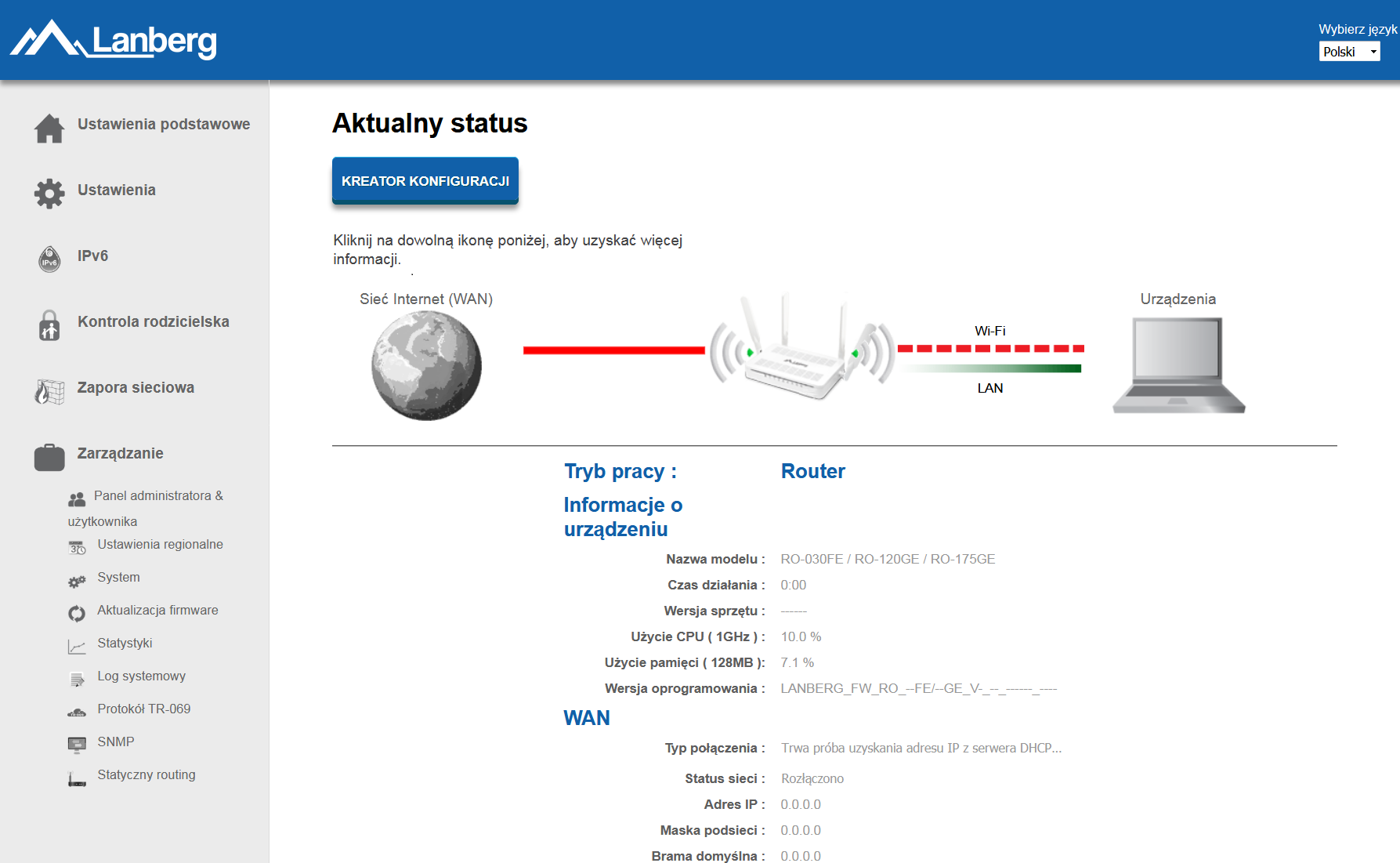
Task: Open the language dropdown set to Polski
Action: (x=1349, y=52)
